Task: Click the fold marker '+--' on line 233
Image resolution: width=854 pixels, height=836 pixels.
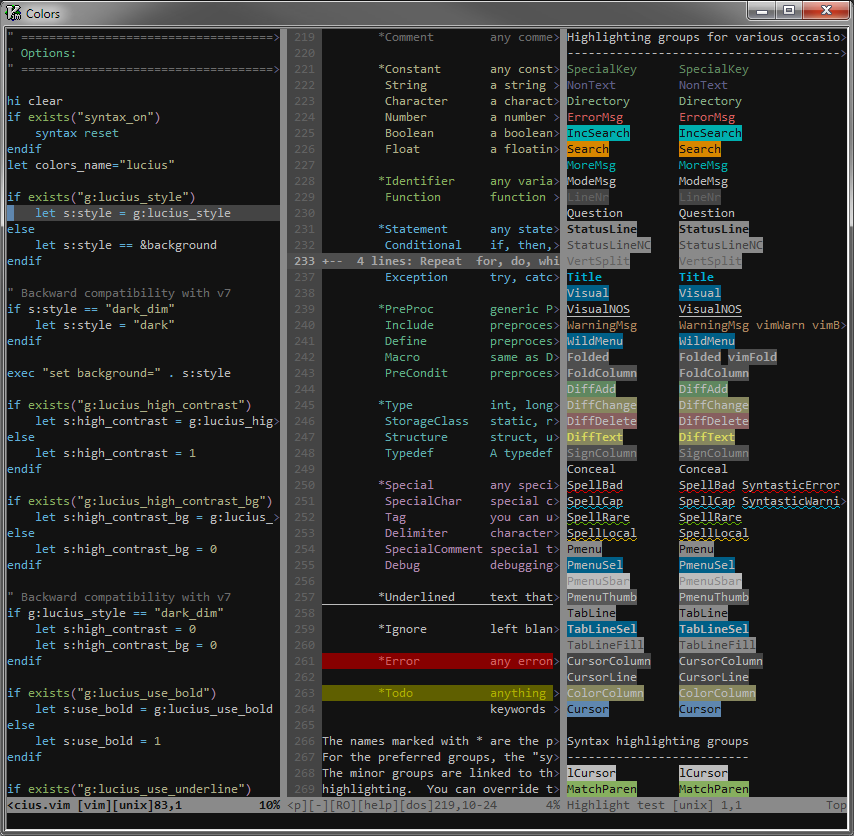Action: [x=332, y=261]
